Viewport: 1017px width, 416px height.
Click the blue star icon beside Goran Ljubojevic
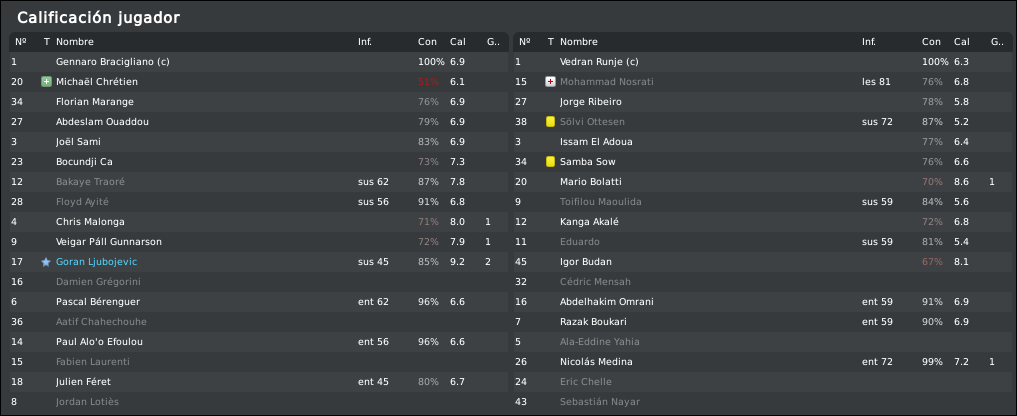46,262
